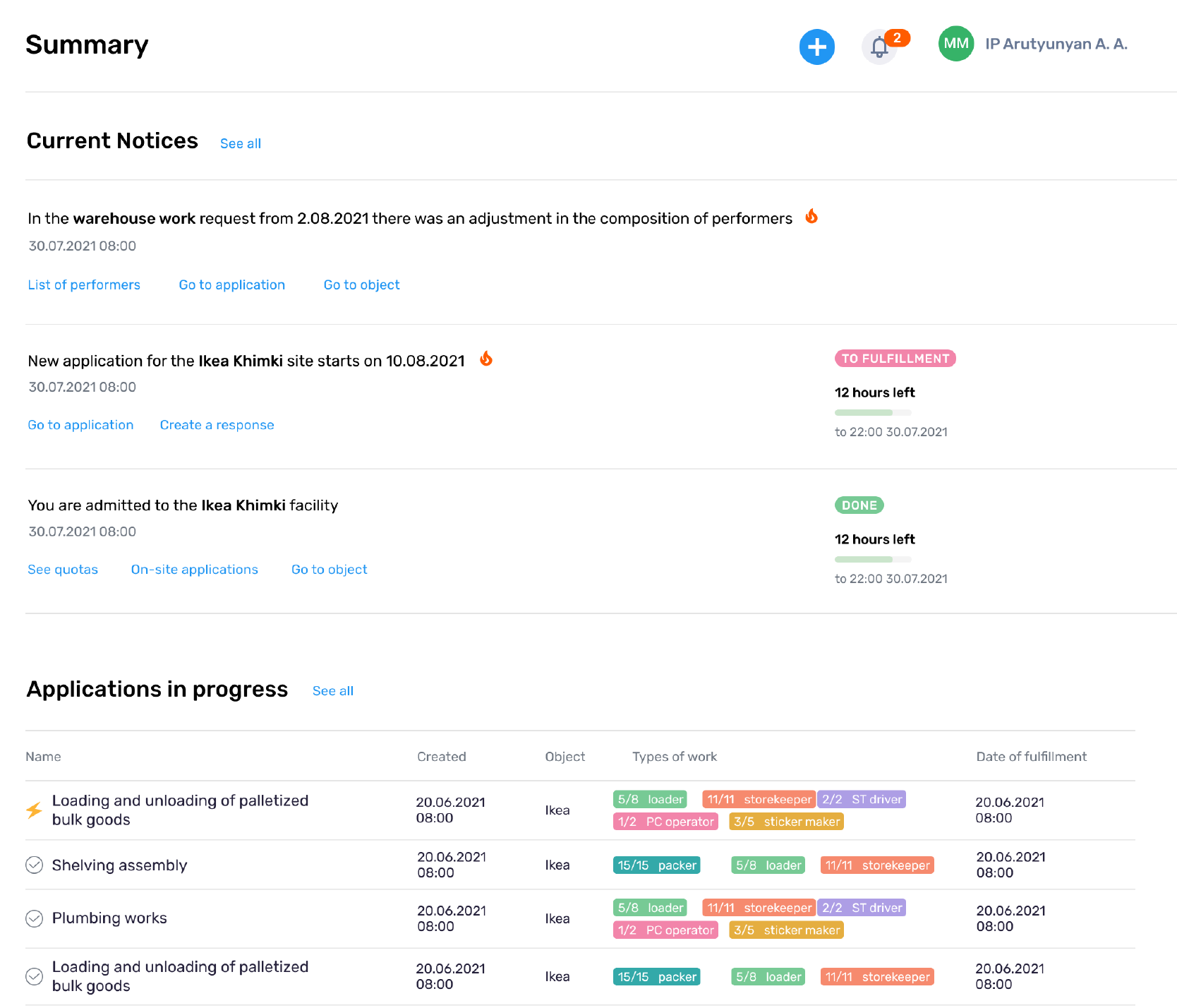
Task: Toggle the check circle for Plumbing works
Action: pos(34,918)
